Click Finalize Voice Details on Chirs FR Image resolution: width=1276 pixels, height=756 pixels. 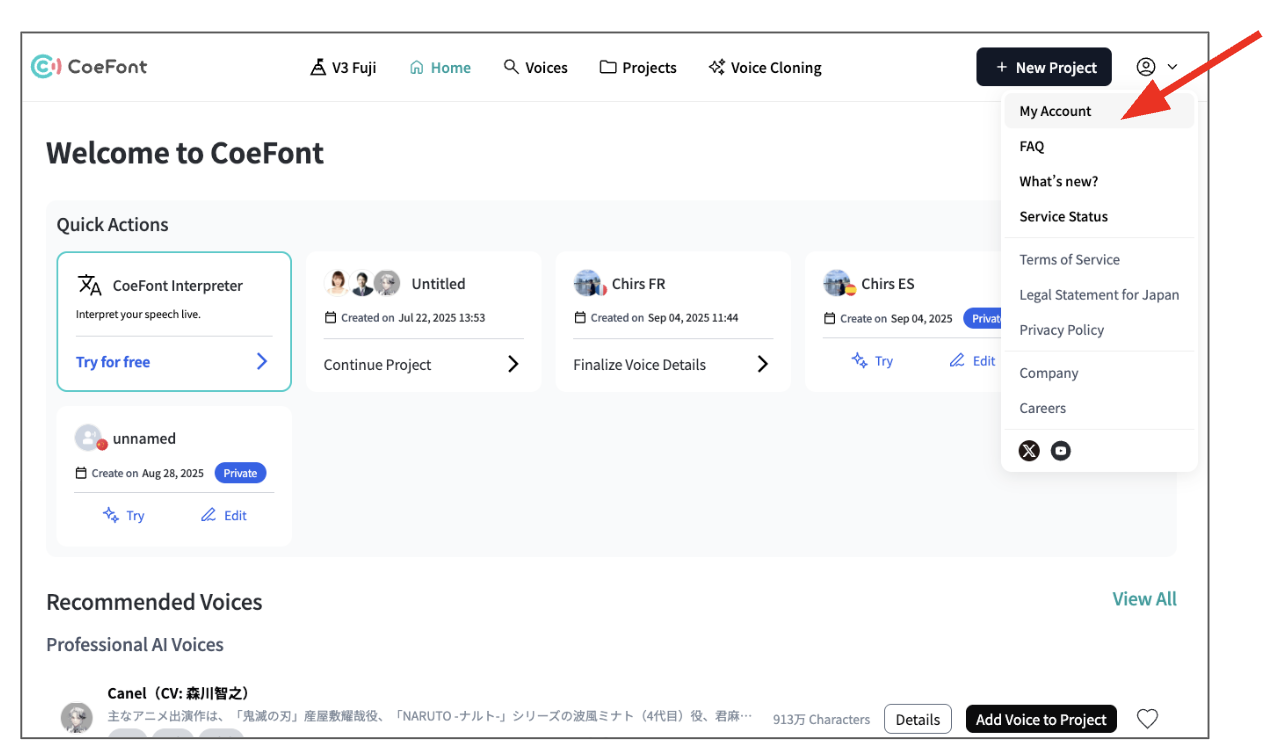coord(639,365)
